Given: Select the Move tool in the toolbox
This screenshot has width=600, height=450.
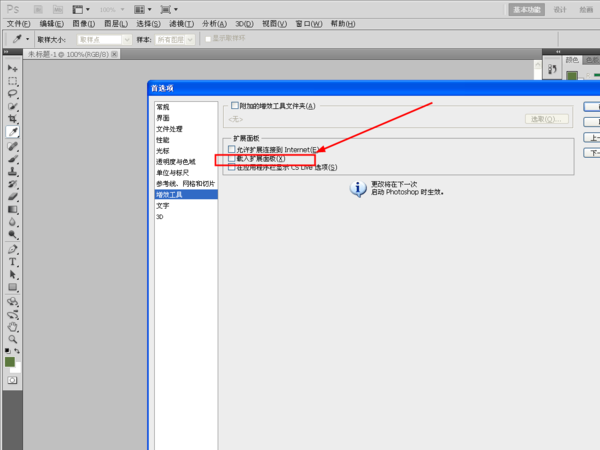Looking at the screenshot, I should click(13, 67).
